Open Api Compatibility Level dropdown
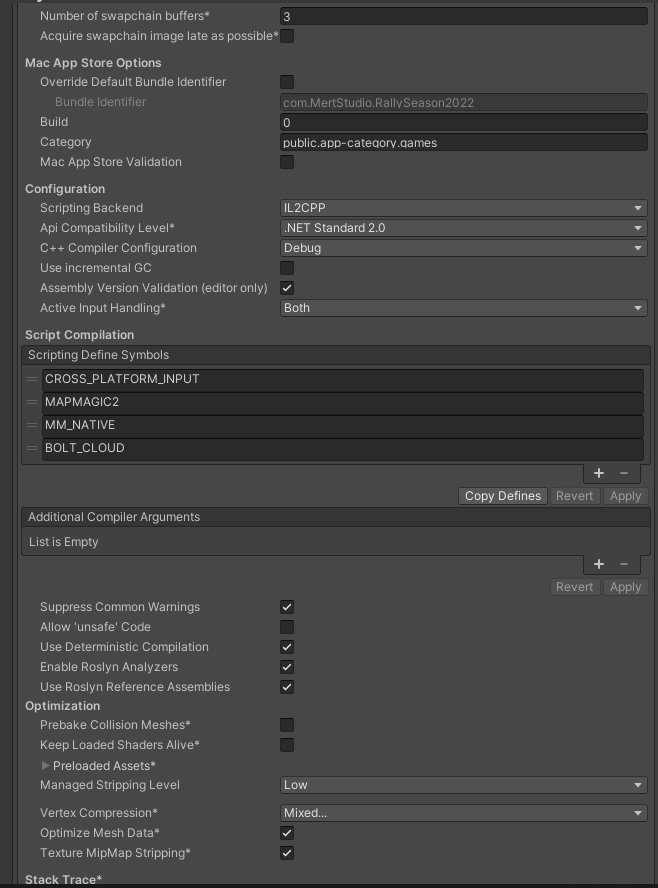658x888 pixels. coord(464,228)
